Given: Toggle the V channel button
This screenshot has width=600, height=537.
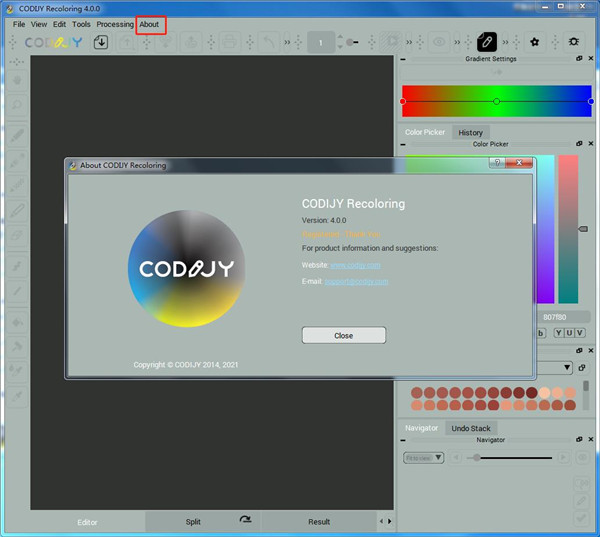Looking at the screenshot, I should [x=581, y=333].
